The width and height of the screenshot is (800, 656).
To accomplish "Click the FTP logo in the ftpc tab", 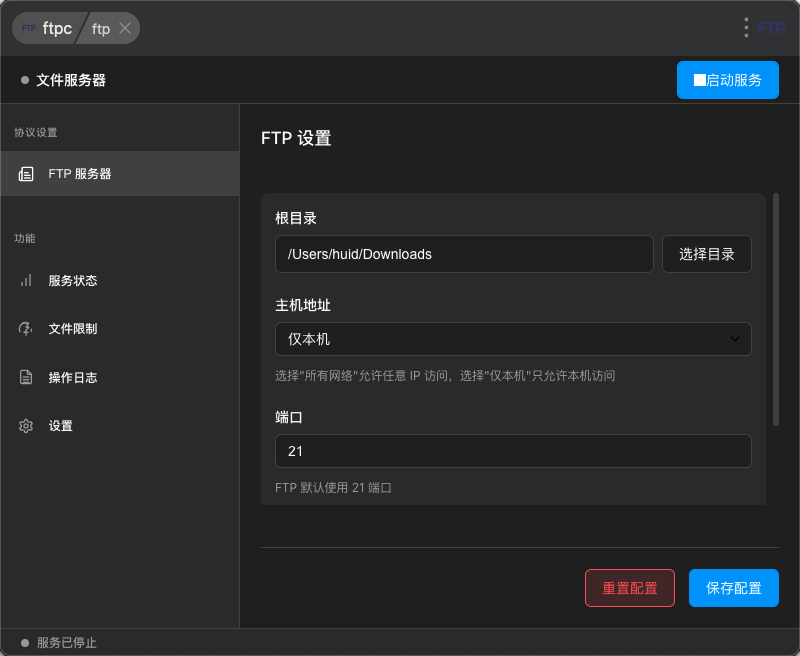I will point(29,28).
